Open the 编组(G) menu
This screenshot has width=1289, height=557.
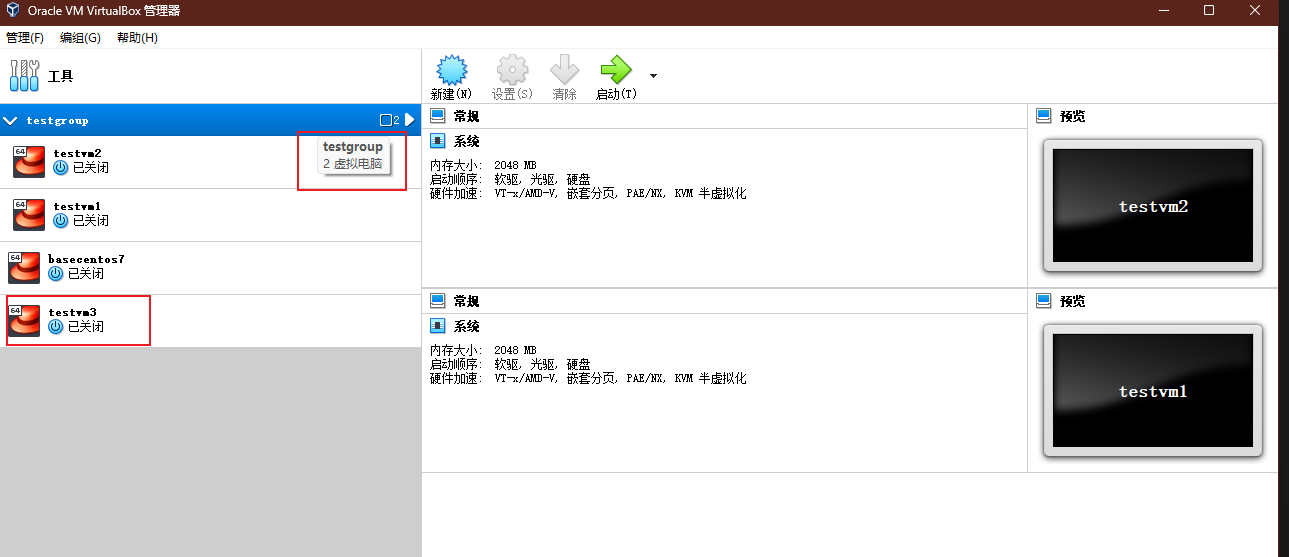click(80, 38)
